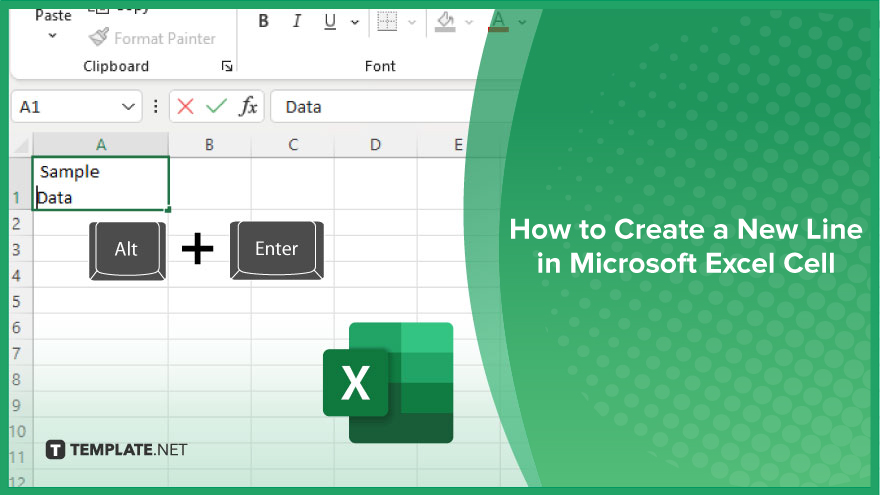This screenshot has width=880, height=495.
Task: Apply font color A
Action: pyautogui.click(x=498, y=21)
